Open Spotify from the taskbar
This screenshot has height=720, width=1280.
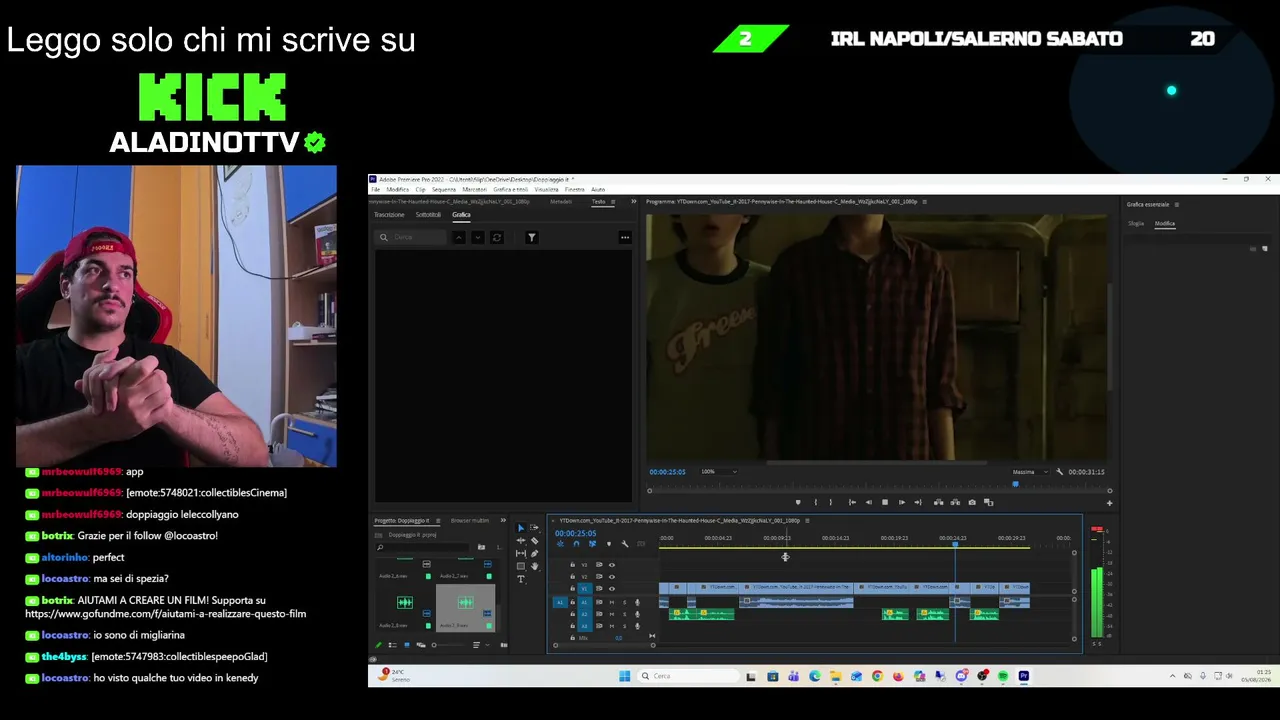click(x=1003, y=676)
